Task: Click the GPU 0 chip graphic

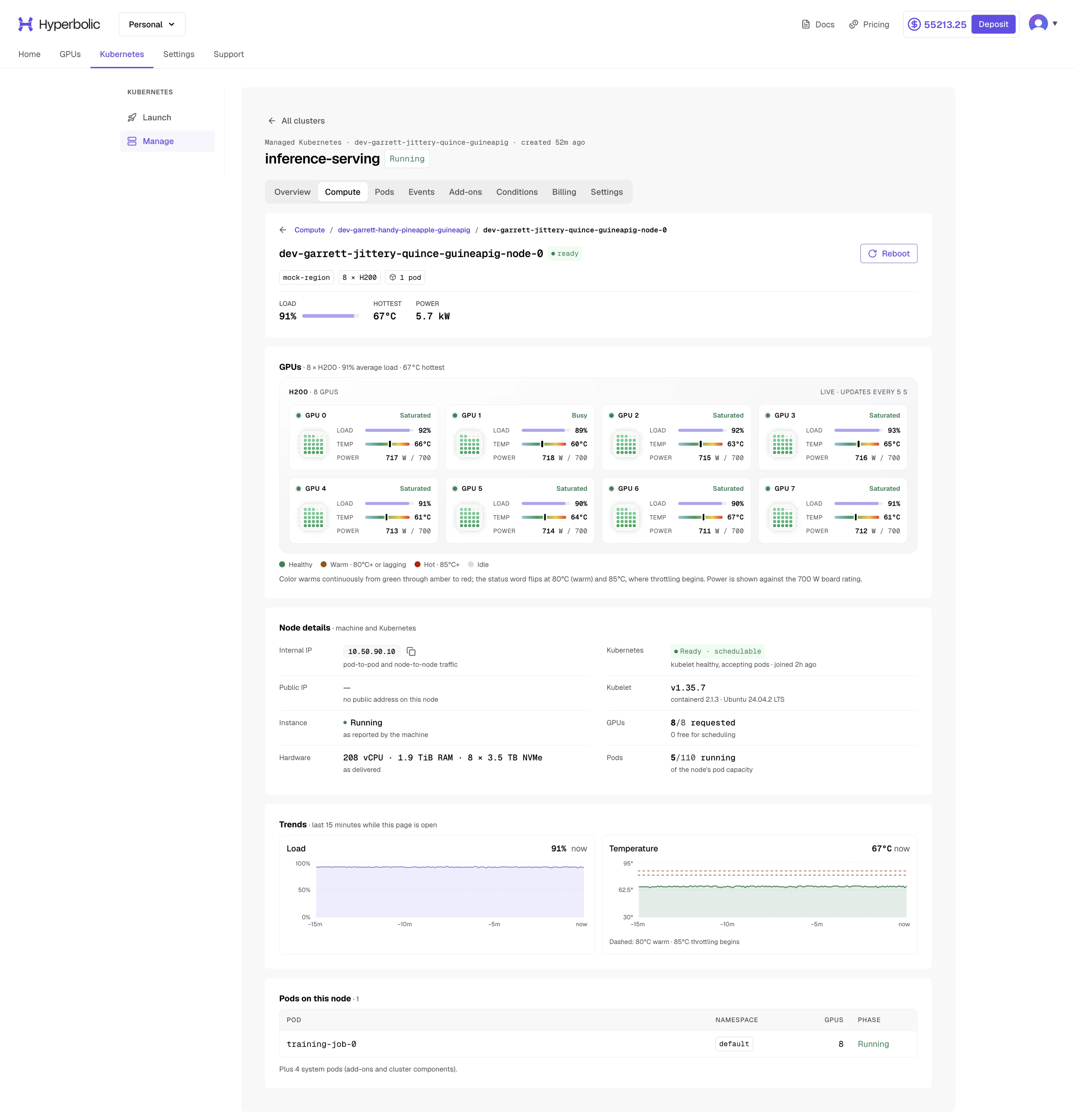Action: (313, 444)
